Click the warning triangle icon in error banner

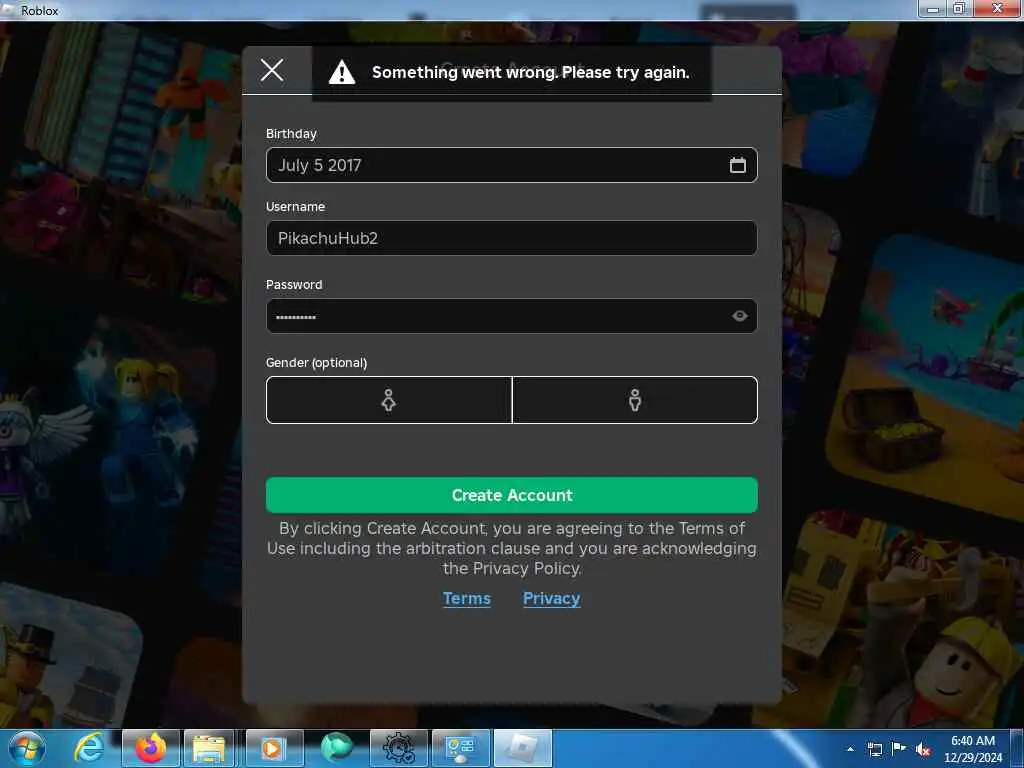342,72
